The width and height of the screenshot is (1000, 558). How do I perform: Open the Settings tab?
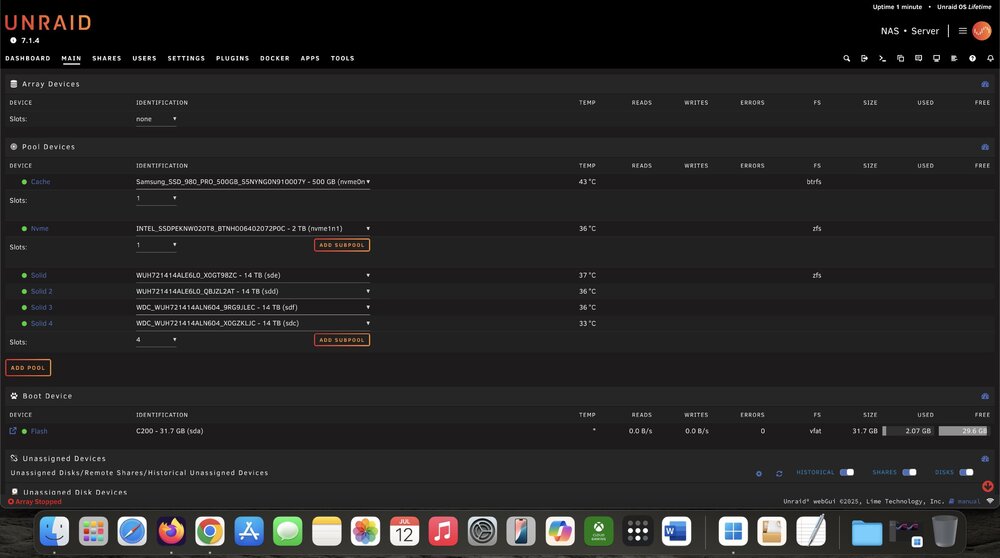186,58
